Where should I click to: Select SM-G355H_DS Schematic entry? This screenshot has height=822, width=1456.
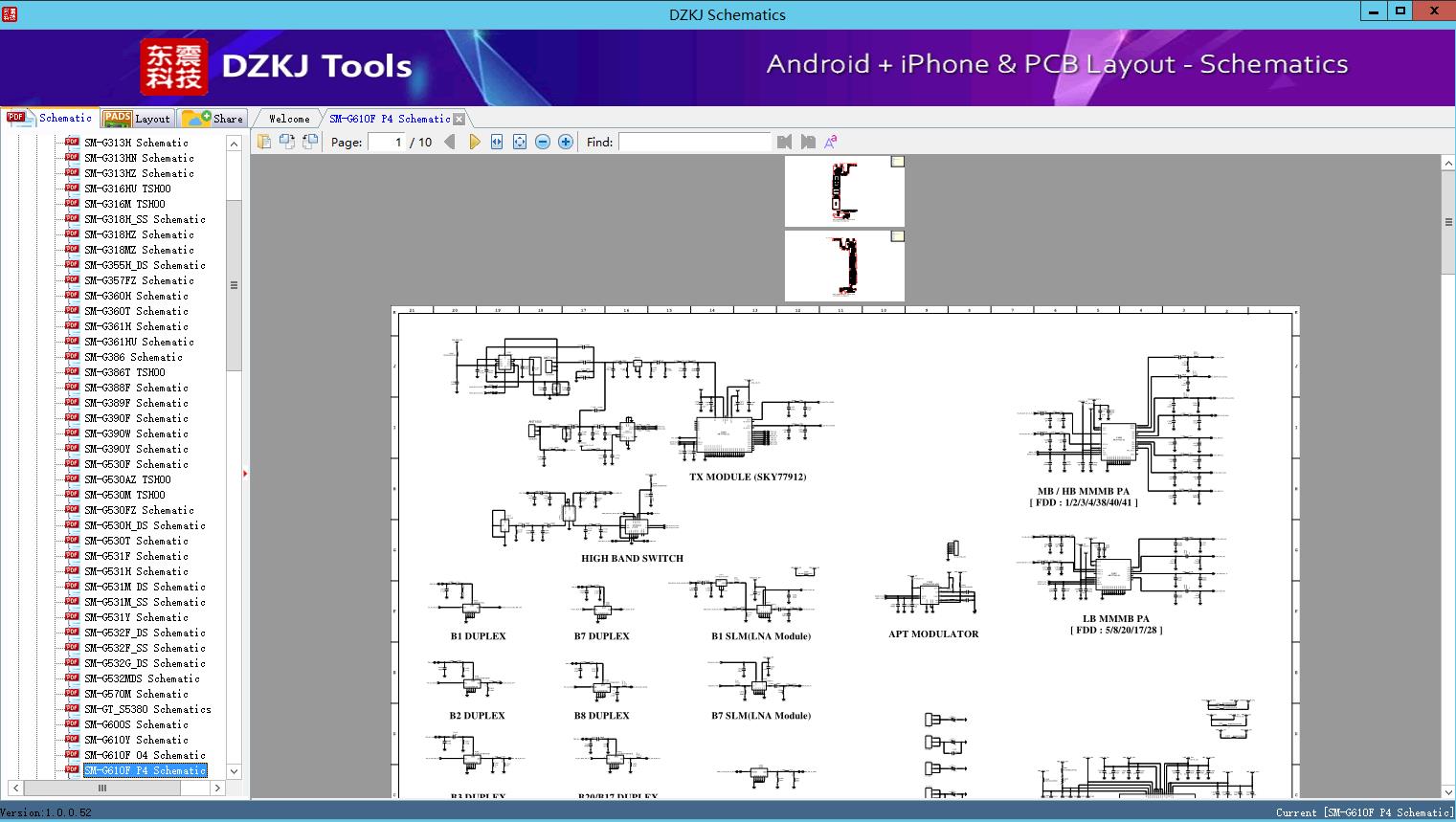pos(145,265)
